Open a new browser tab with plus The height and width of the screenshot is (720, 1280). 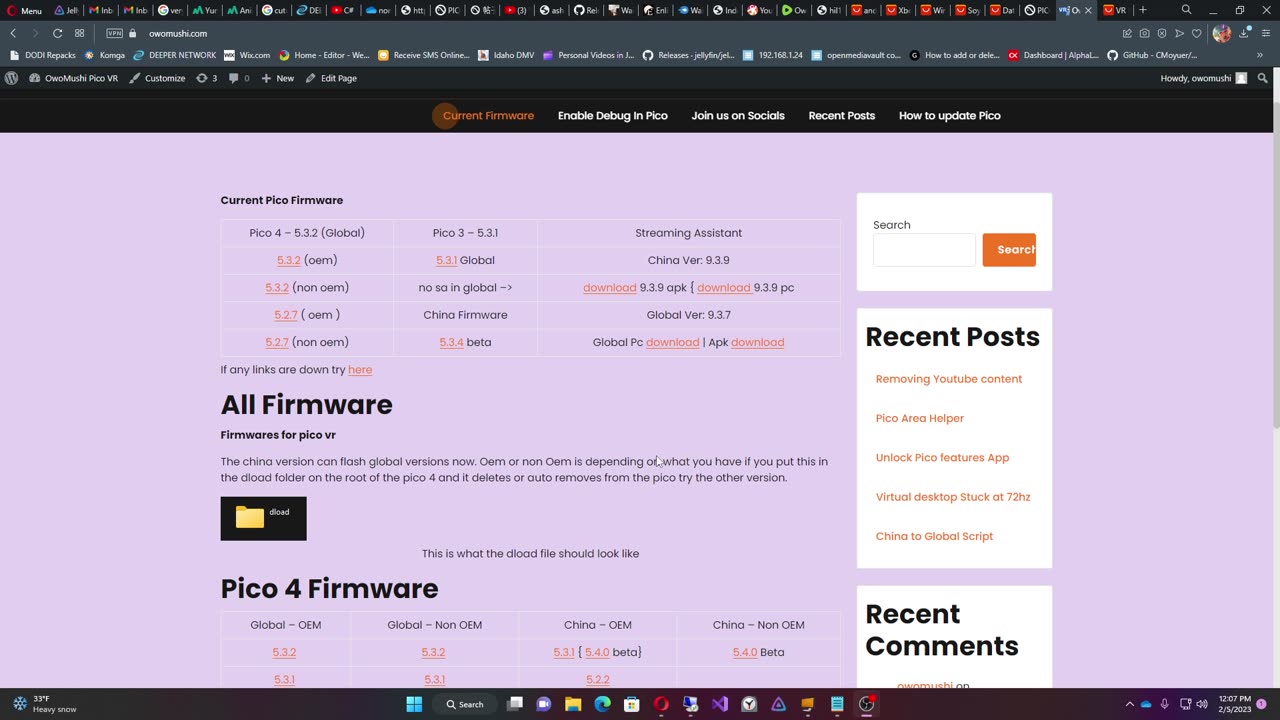coord(1143,10)
